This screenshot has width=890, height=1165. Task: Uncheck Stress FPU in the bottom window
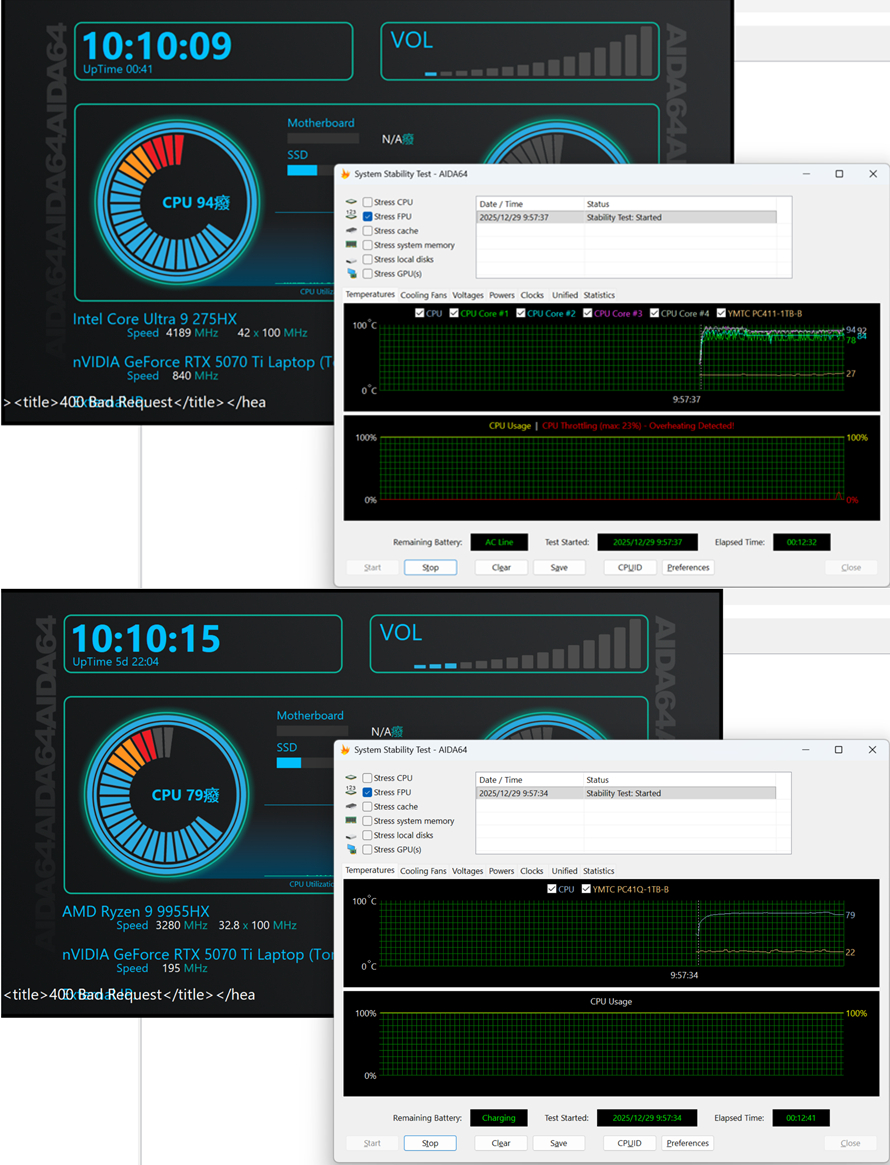[x=368, y=793]
